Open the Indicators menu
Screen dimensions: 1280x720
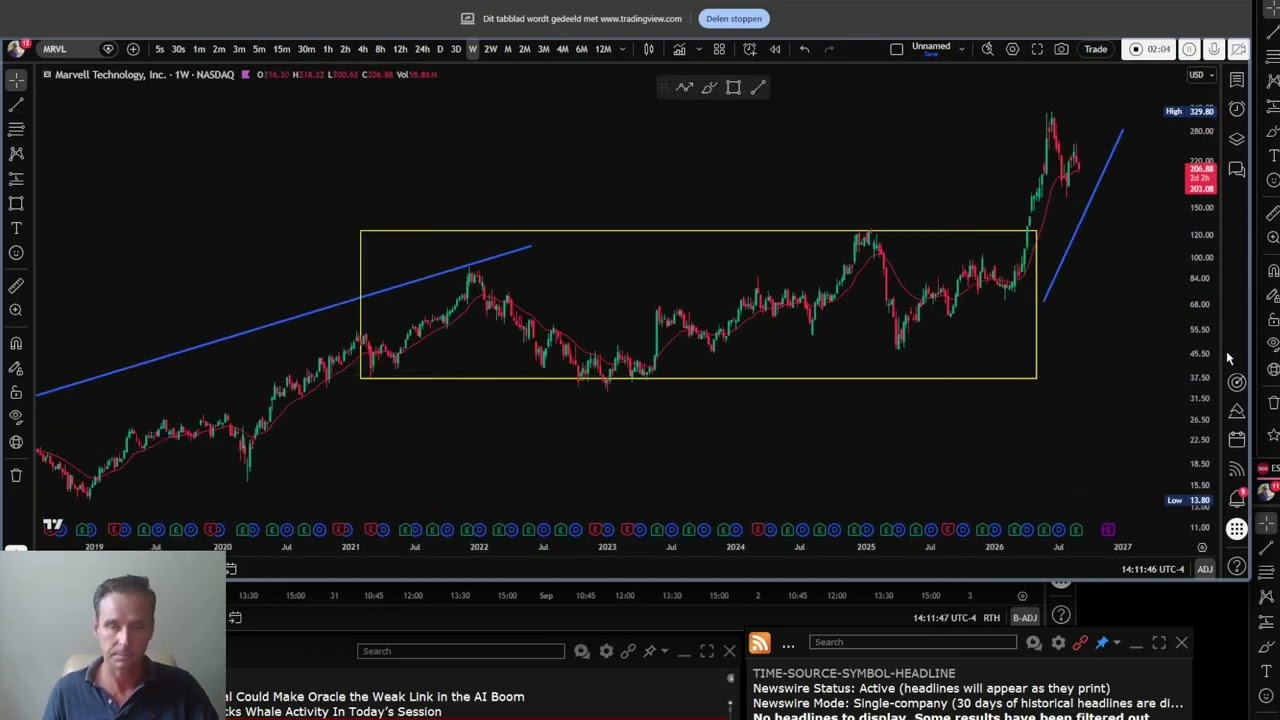coord(679,49)
